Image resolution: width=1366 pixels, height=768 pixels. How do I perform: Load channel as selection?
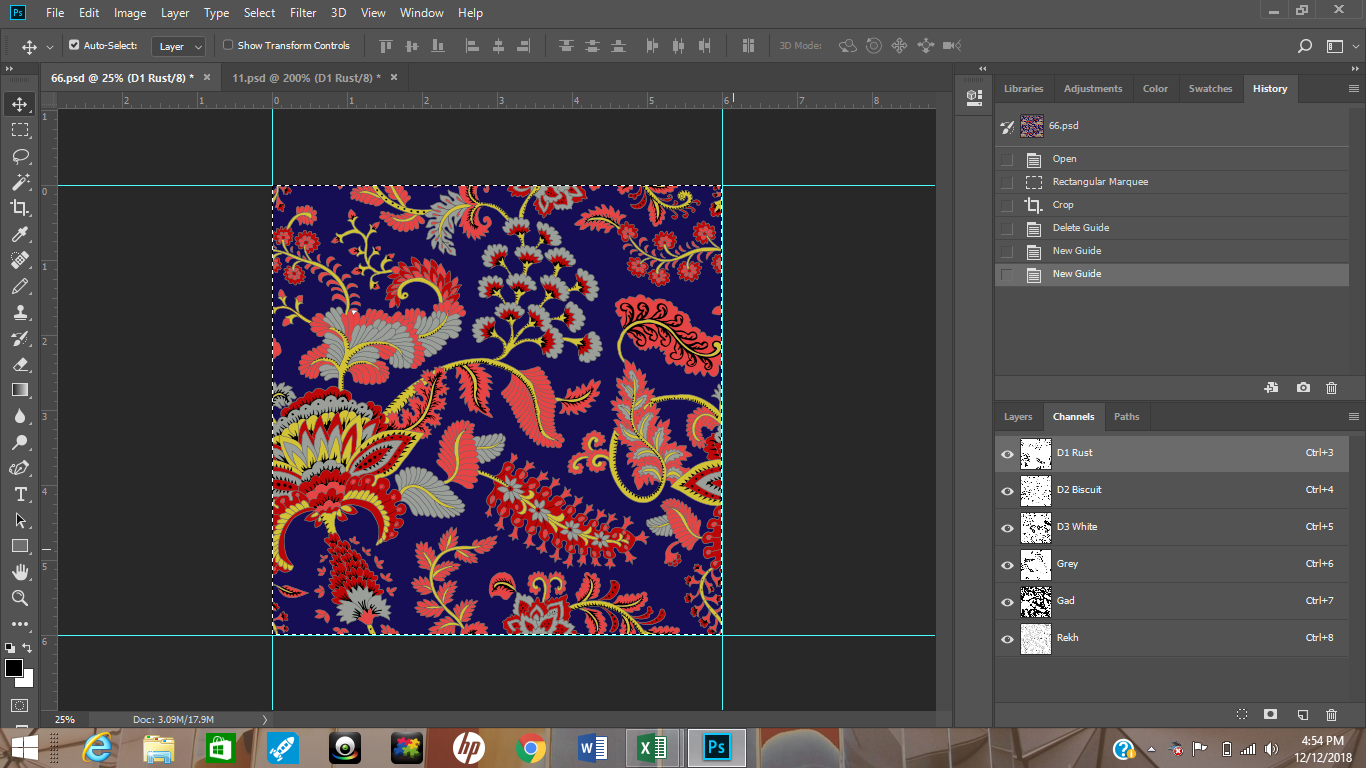(x=1241, y=715)
